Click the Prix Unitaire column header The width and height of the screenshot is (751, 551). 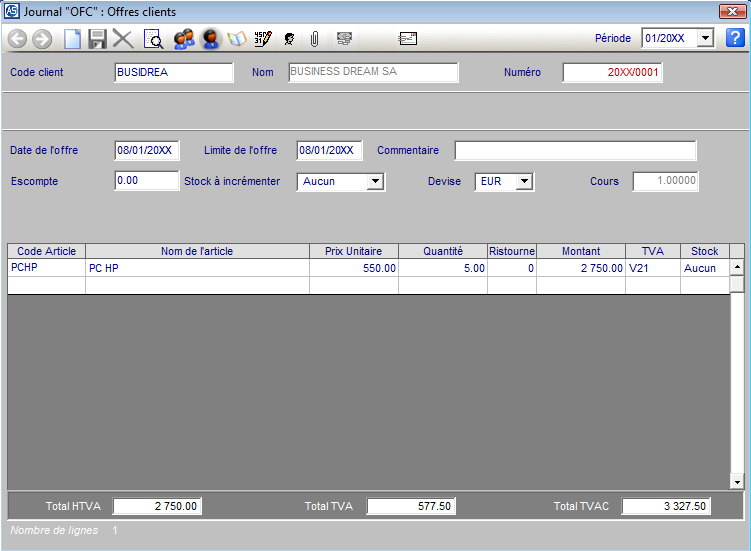(353, 251)
